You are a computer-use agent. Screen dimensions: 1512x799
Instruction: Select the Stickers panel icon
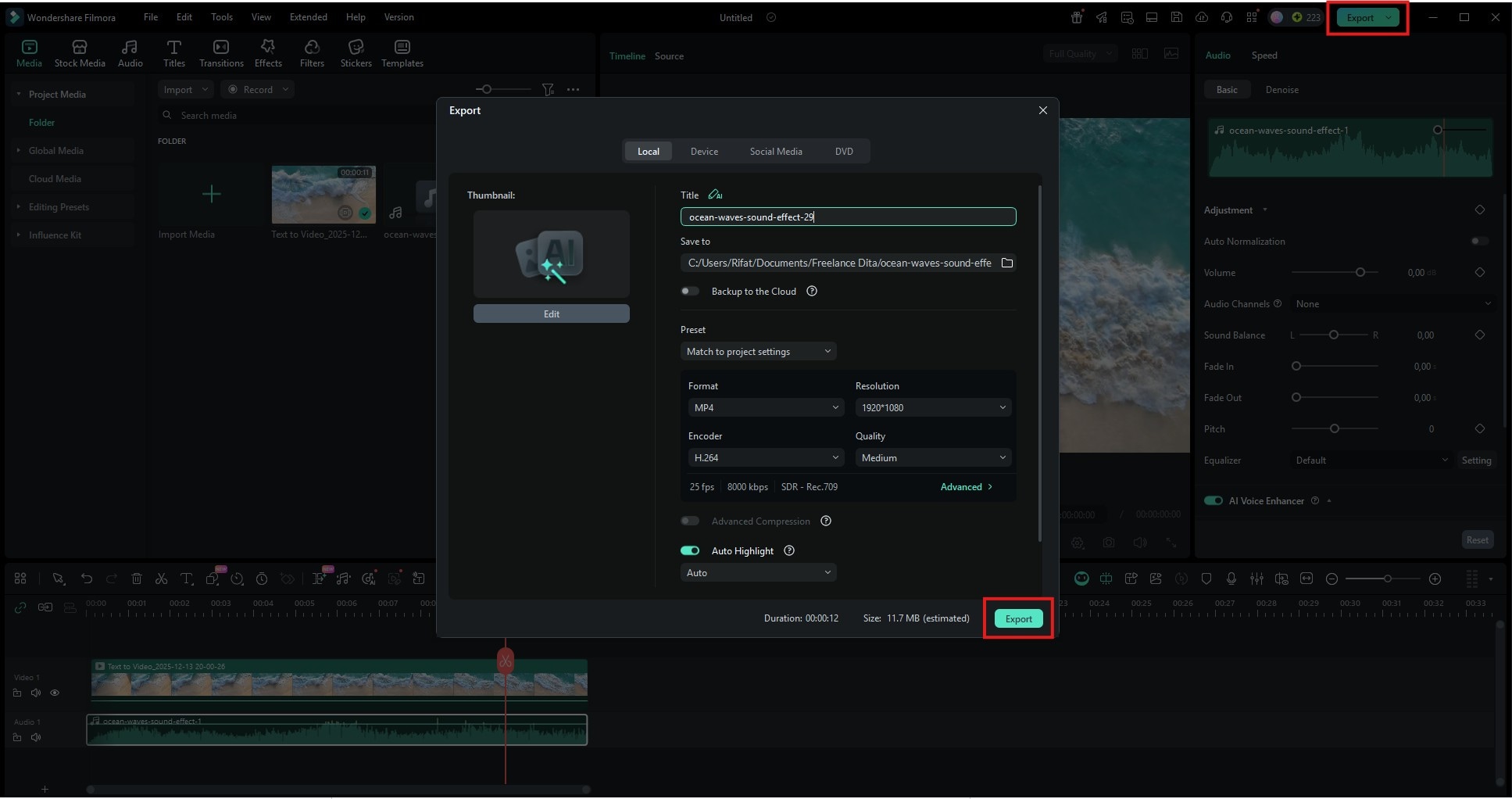pos(356,52)
